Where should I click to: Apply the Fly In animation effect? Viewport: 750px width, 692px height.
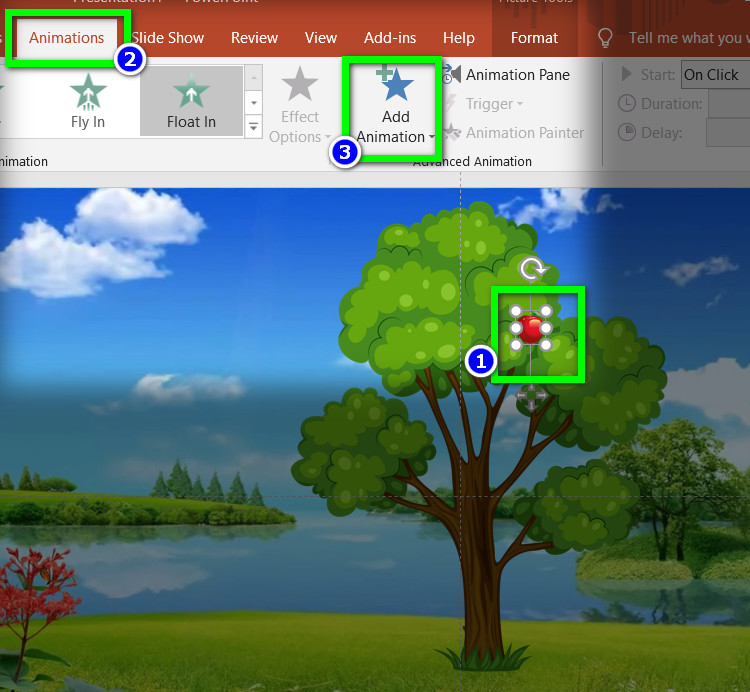(88, 101)
